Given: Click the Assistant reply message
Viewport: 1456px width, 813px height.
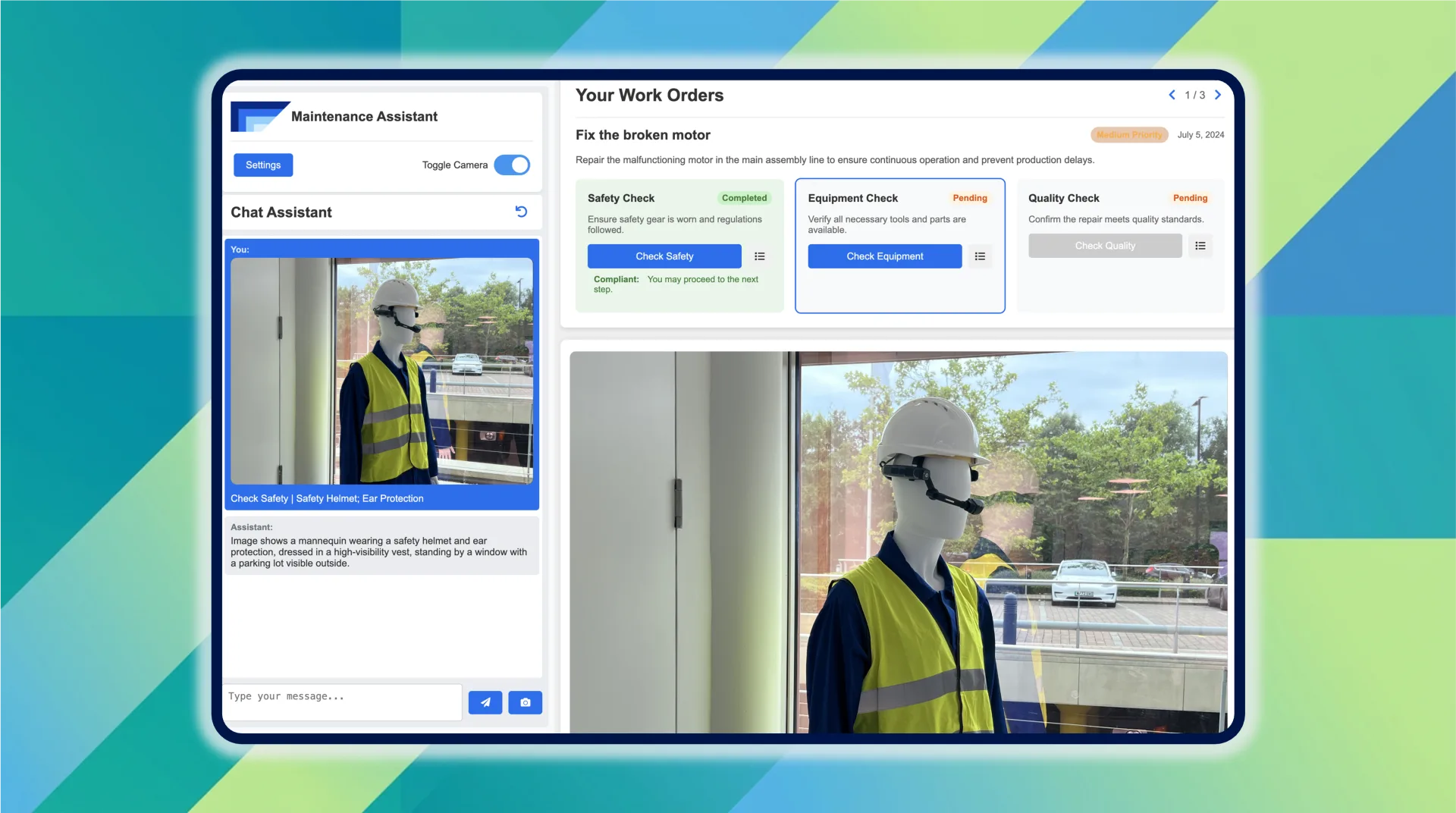Looking at the screenshot, I should coord(381,545).
